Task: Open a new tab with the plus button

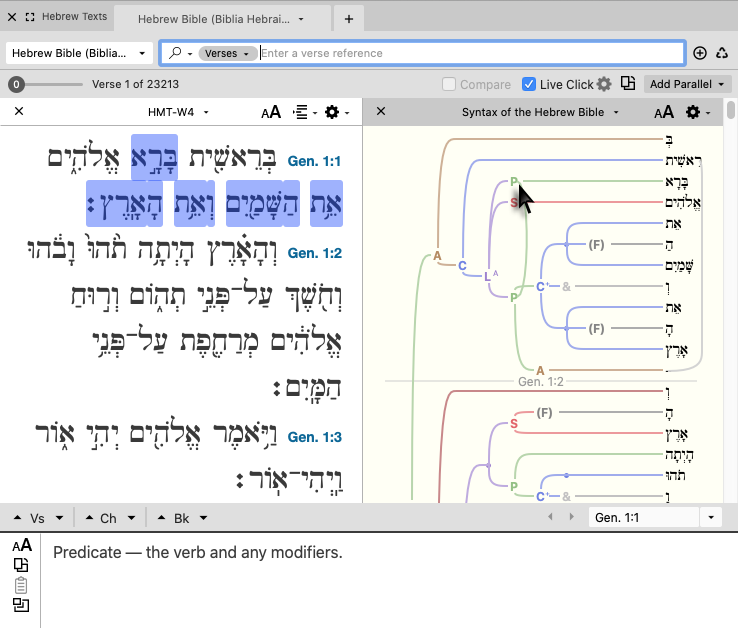Action: (x=348, y=19)
